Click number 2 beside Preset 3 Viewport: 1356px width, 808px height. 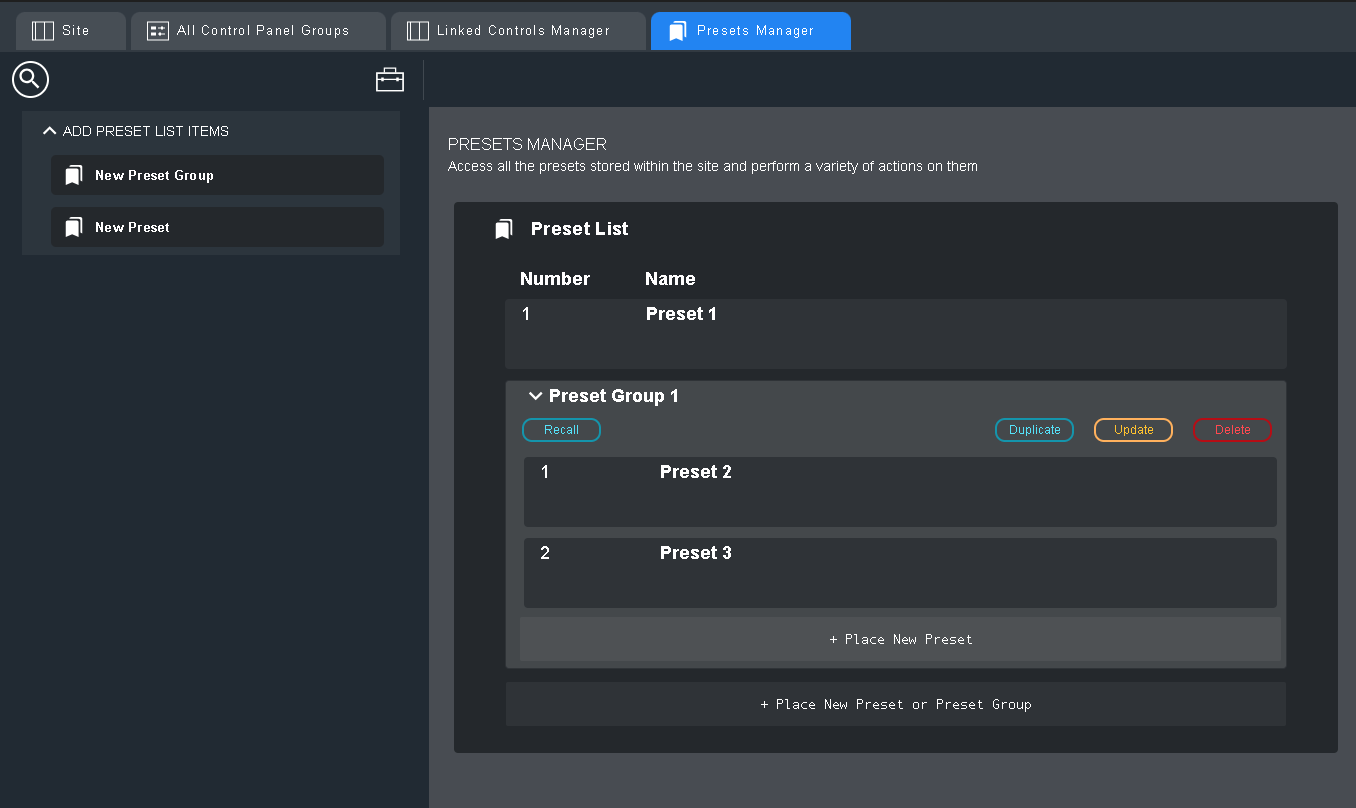545,553
